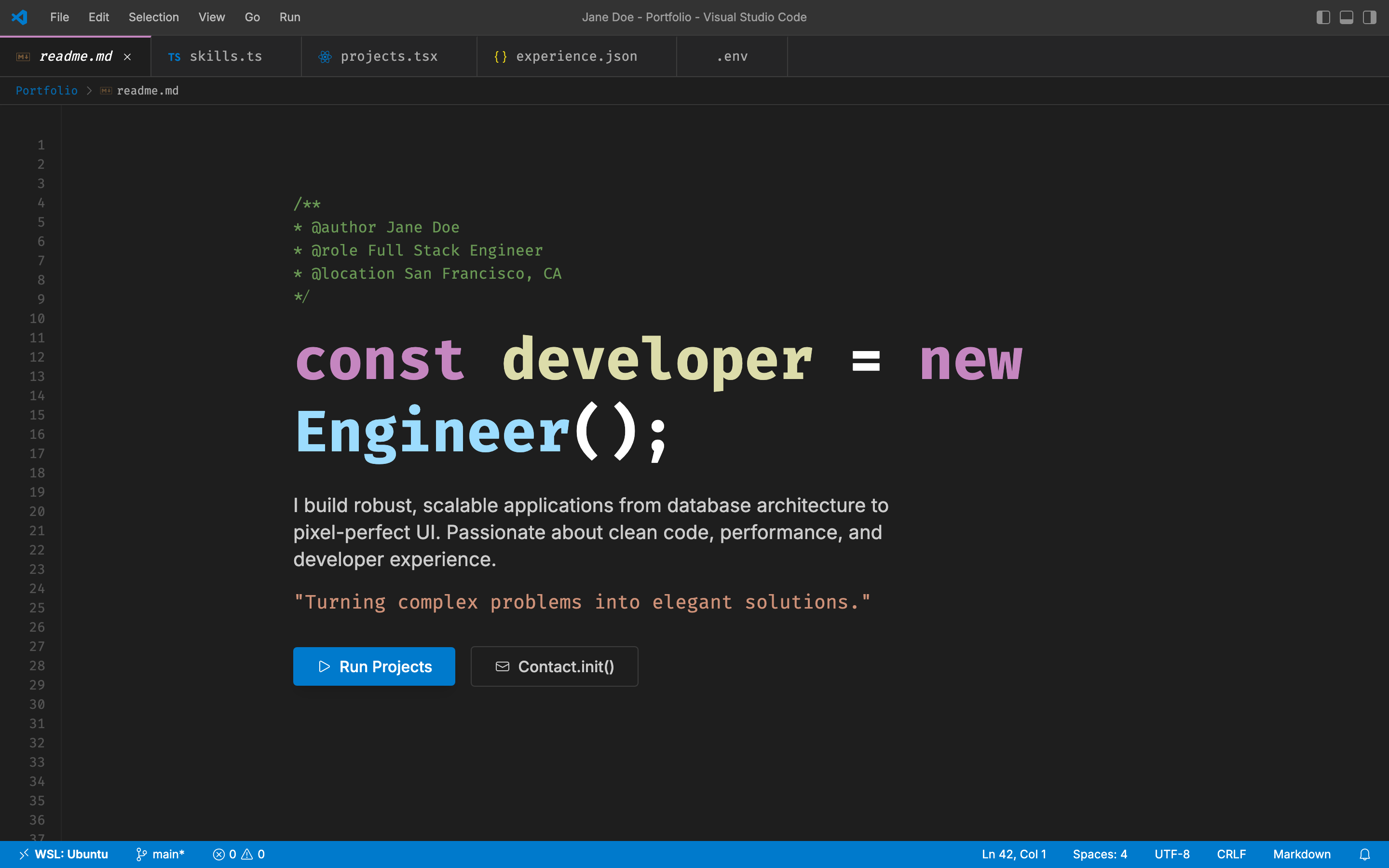
Task: Click the markdown icon in the breadcrumb
Action: pos(106,91)
